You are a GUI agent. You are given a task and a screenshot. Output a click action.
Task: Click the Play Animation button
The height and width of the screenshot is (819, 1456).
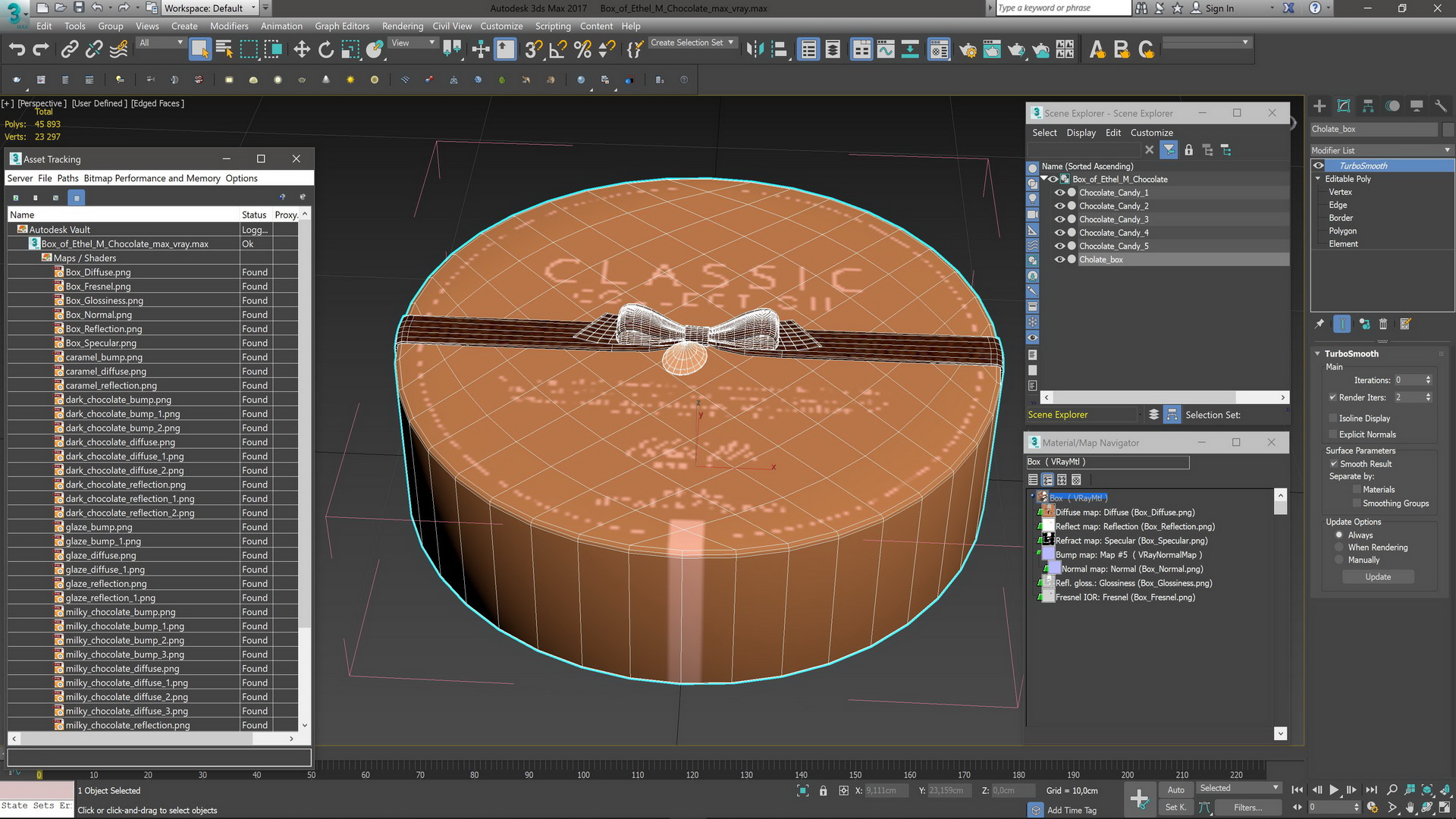1334,789
